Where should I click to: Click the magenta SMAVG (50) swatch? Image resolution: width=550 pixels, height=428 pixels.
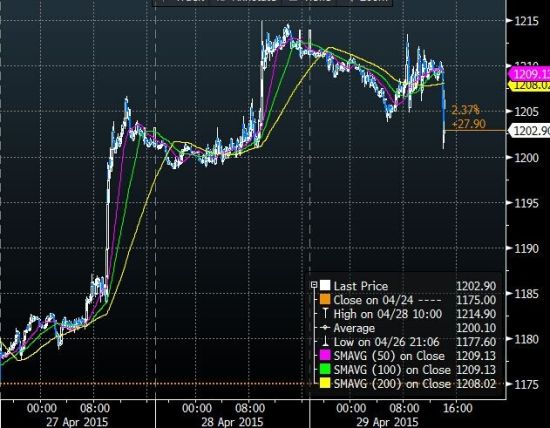click(x=325, y=355)
